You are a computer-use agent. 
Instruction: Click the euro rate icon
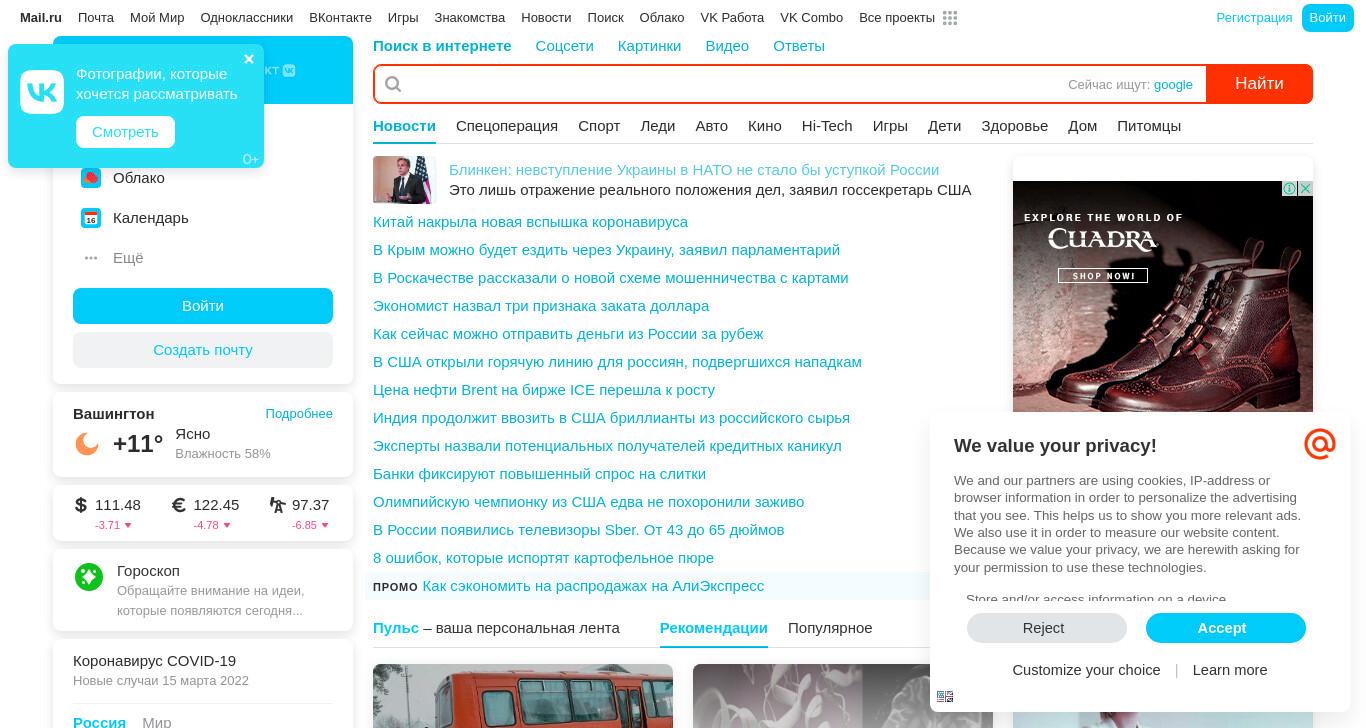coord(179,505)
